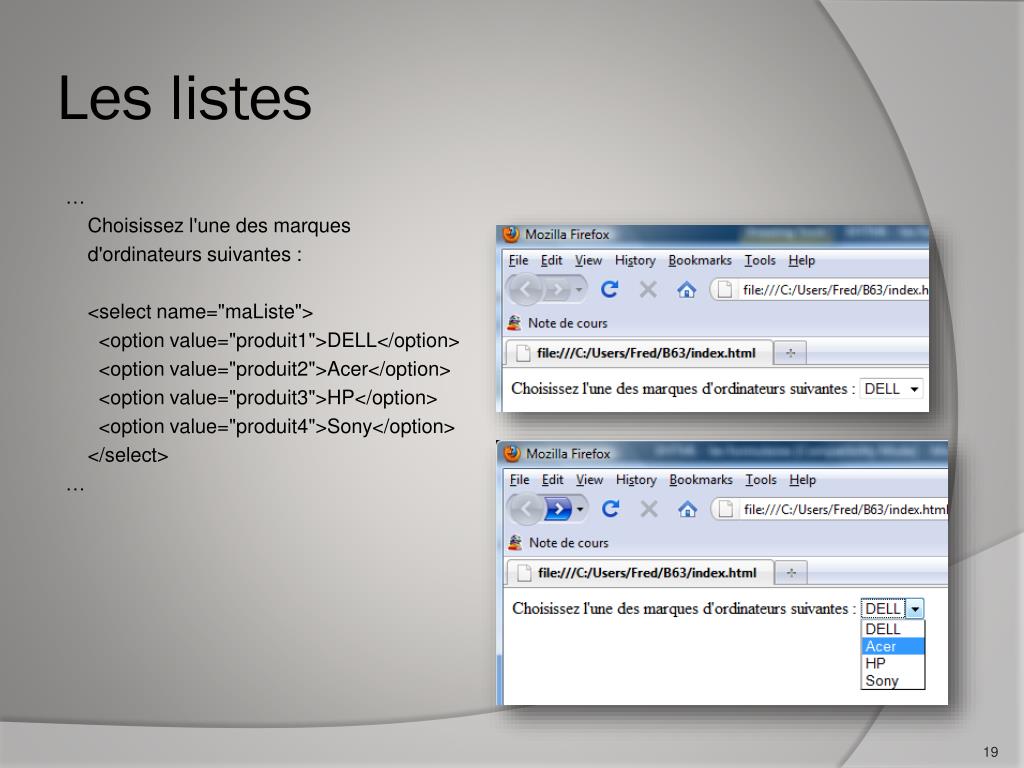Open history arrow dropdown in lower Firefox window
Viewport: 1024px width, 768px height.
coord(580,509)
